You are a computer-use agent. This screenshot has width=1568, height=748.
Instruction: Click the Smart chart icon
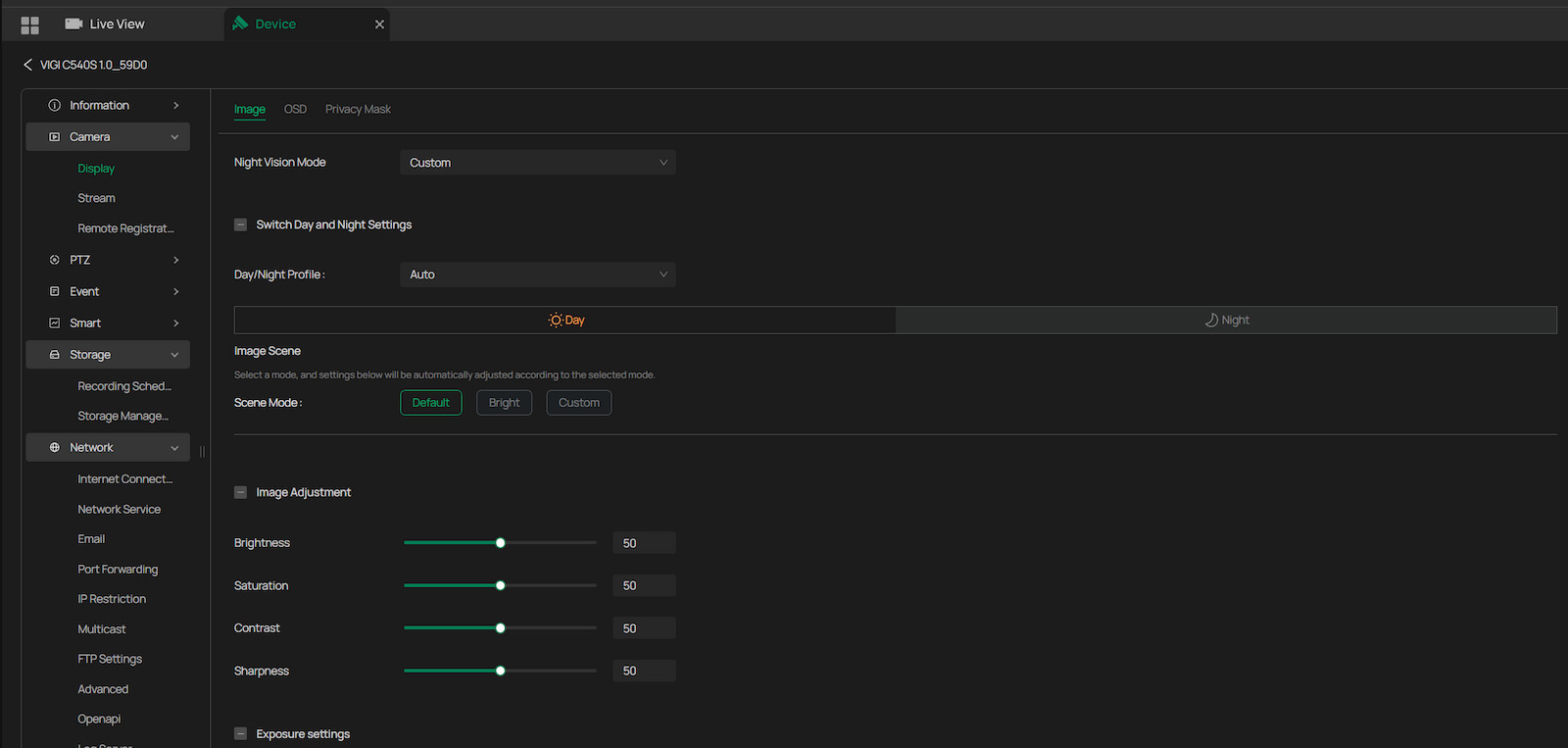[55, 323]
